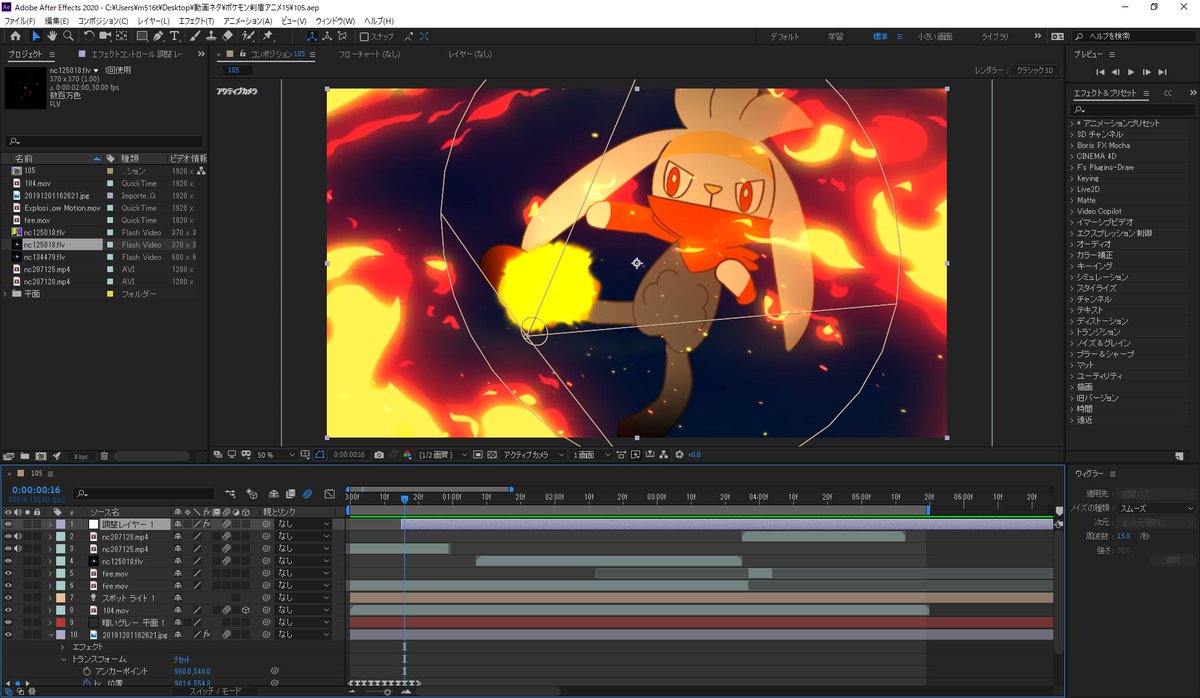Viewport: 1200px width, 698px height.
Task: Select the Eraser tool
Action: pos(227,36)
